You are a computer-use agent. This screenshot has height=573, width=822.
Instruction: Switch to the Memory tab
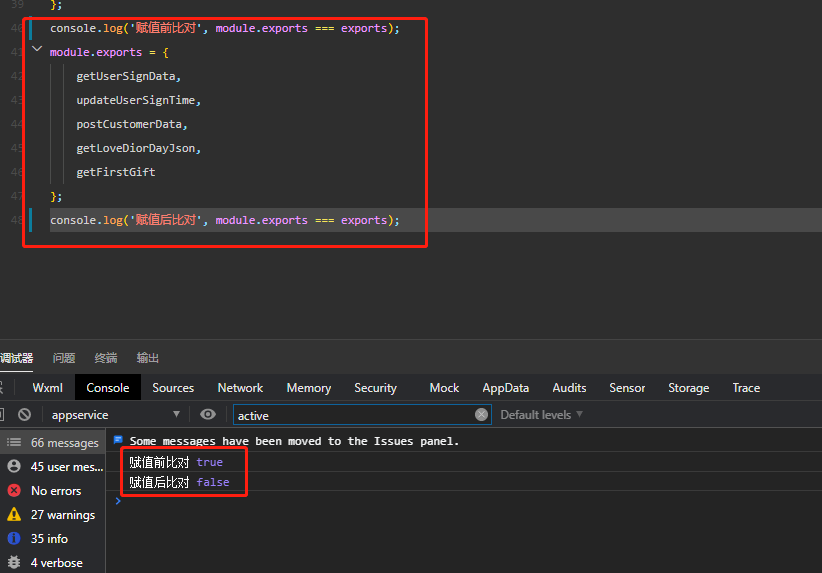coord(308,388)
